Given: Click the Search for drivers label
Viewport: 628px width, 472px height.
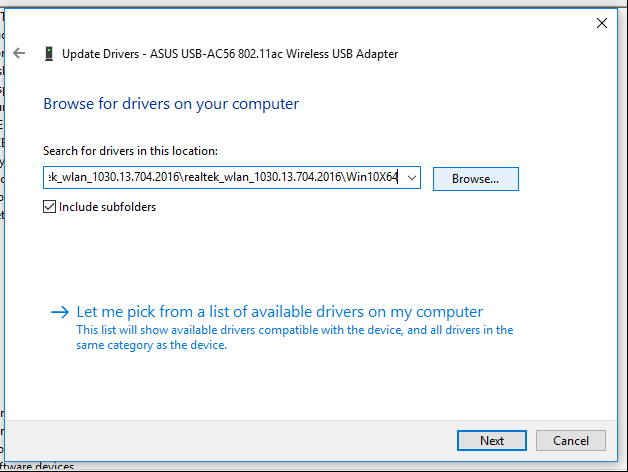Looking at the screenshot, I should [130, 151].
